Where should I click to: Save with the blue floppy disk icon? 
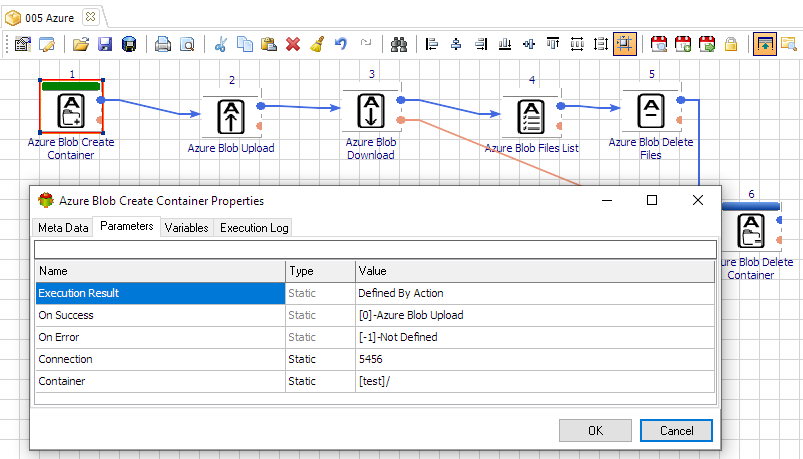pos(105,44)
